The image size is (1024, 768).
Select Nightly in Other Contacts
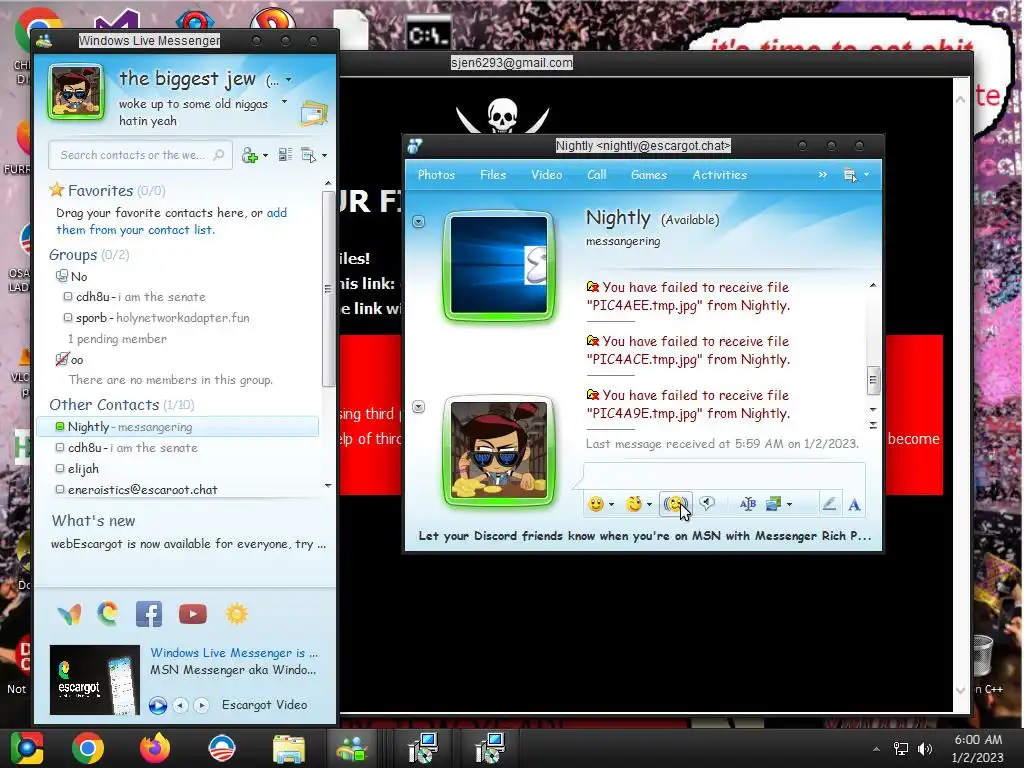pos(178,427)
